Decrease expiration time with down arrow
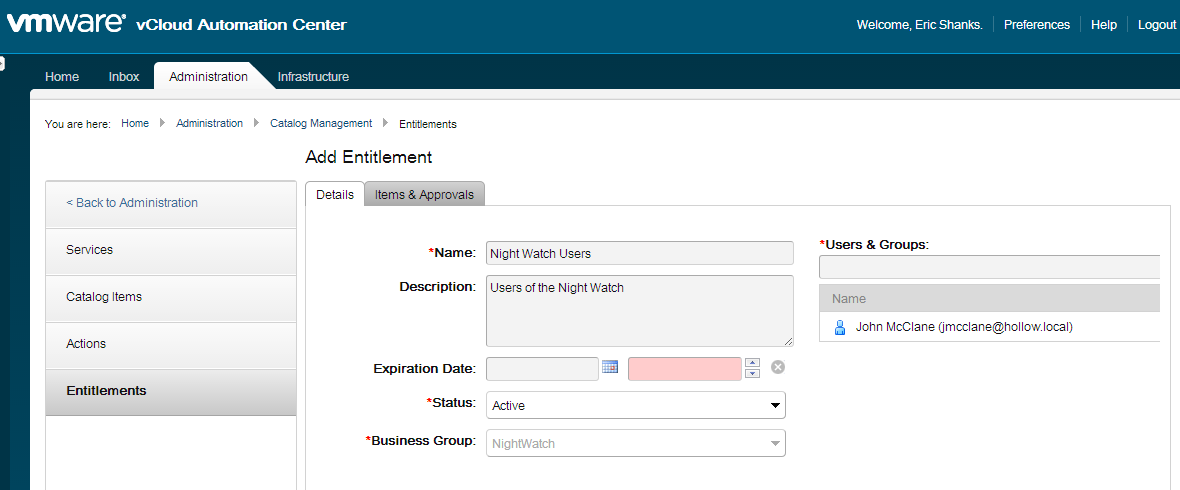 [x=753, y=374]
